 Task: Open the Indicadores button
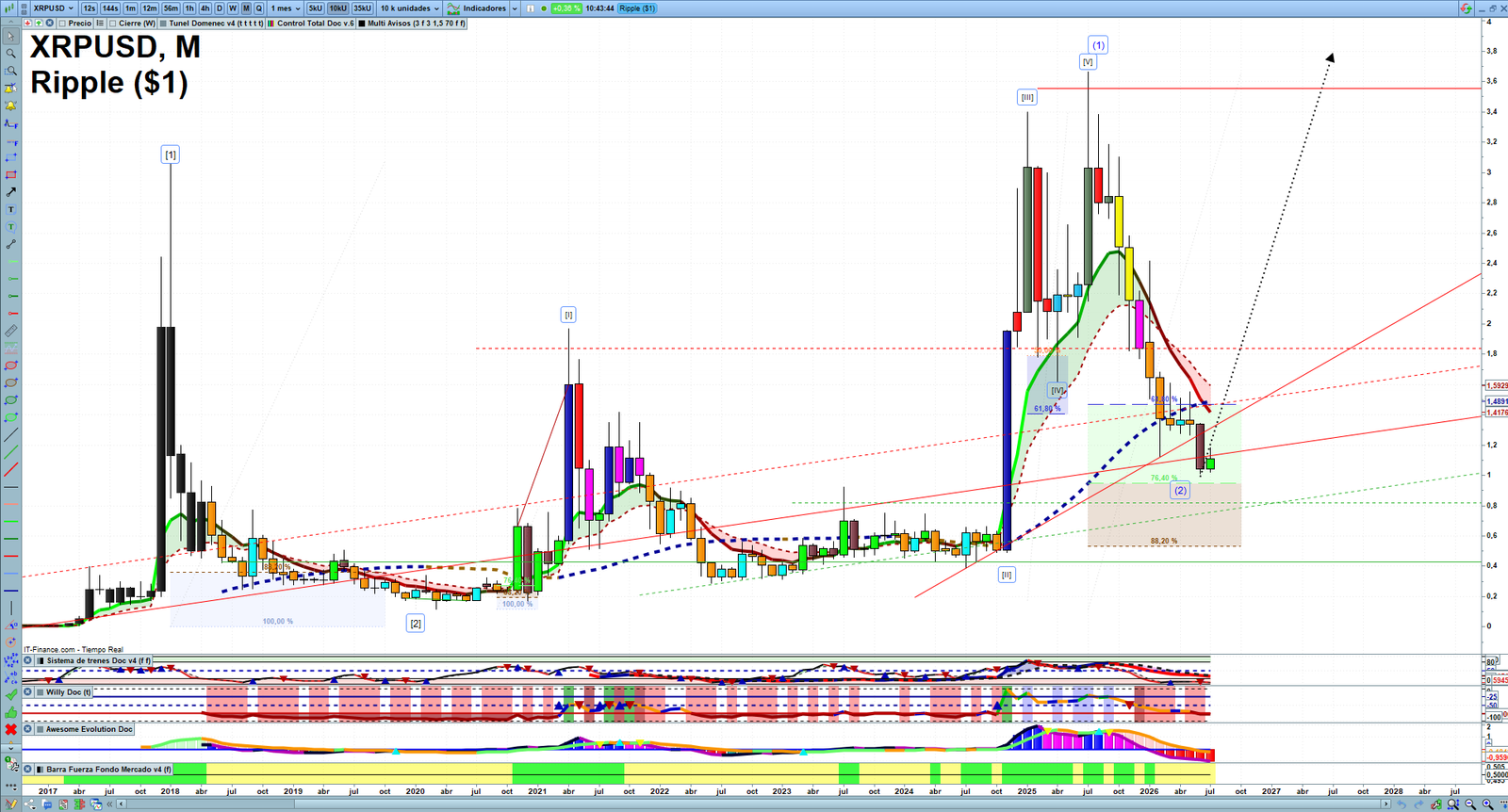477,8
